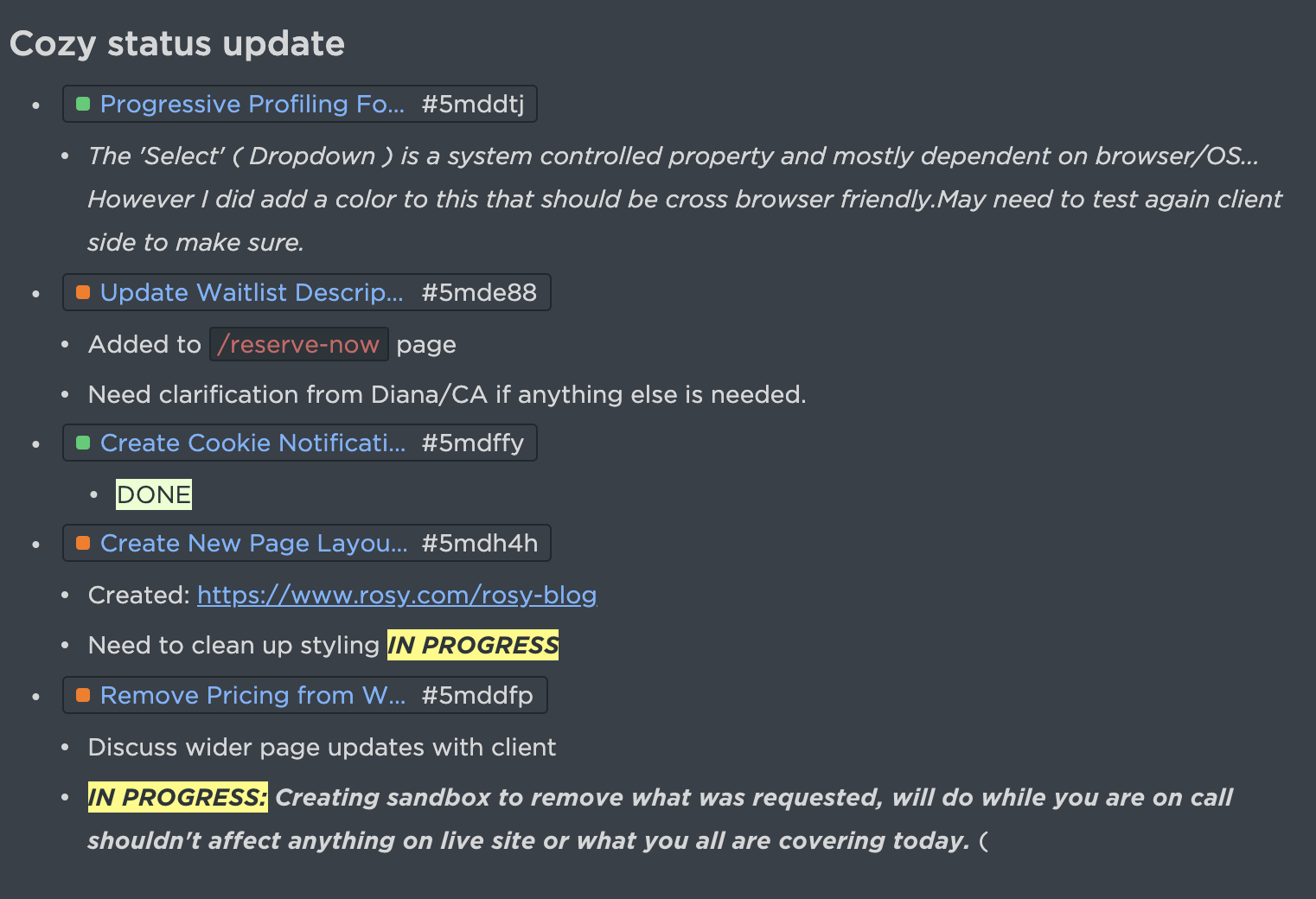Click task ID #5mddfp
1316x899 pixels.
tap(477, 695)
